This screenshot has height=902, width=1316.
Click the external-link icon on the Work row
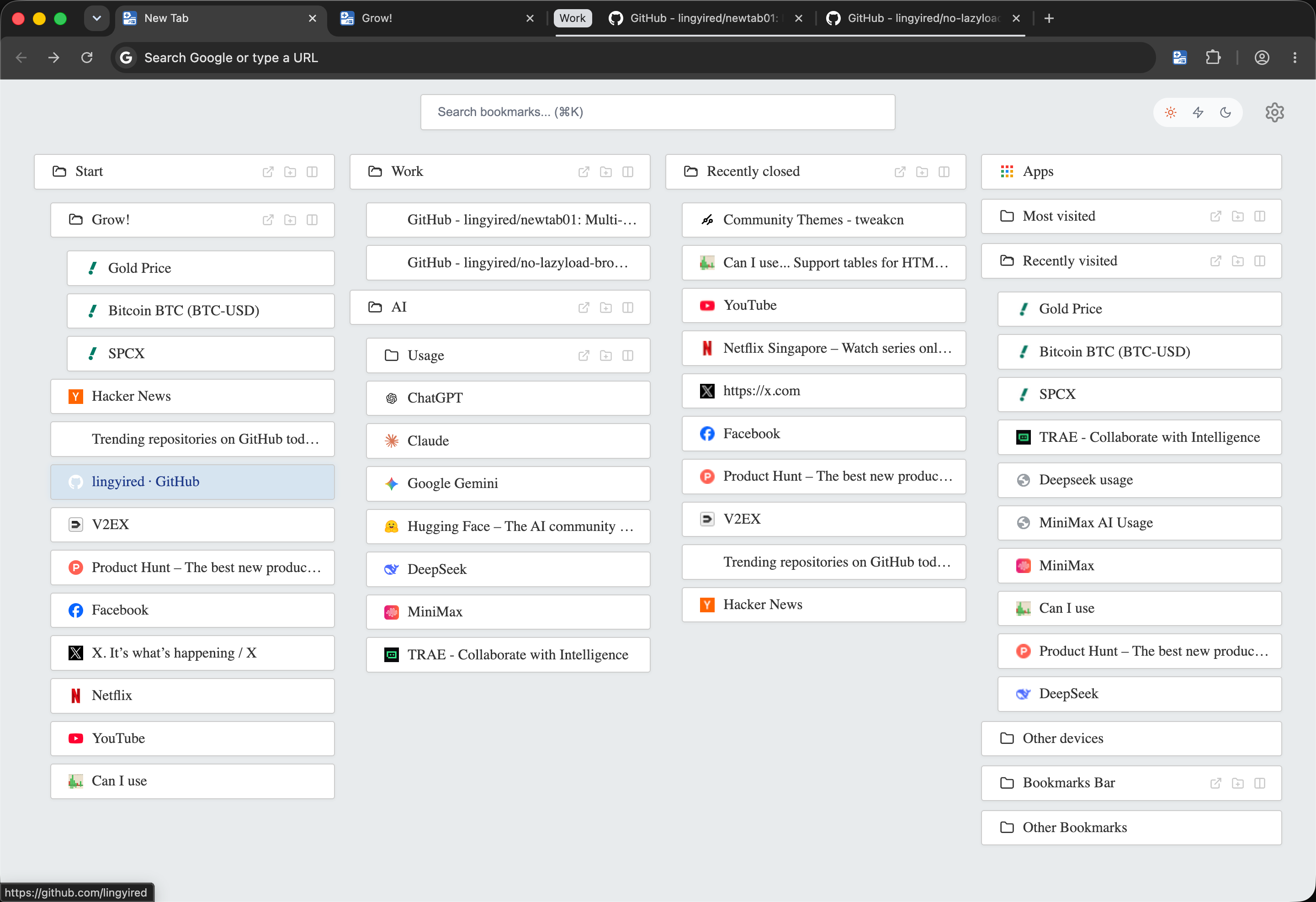pos(584,171)
